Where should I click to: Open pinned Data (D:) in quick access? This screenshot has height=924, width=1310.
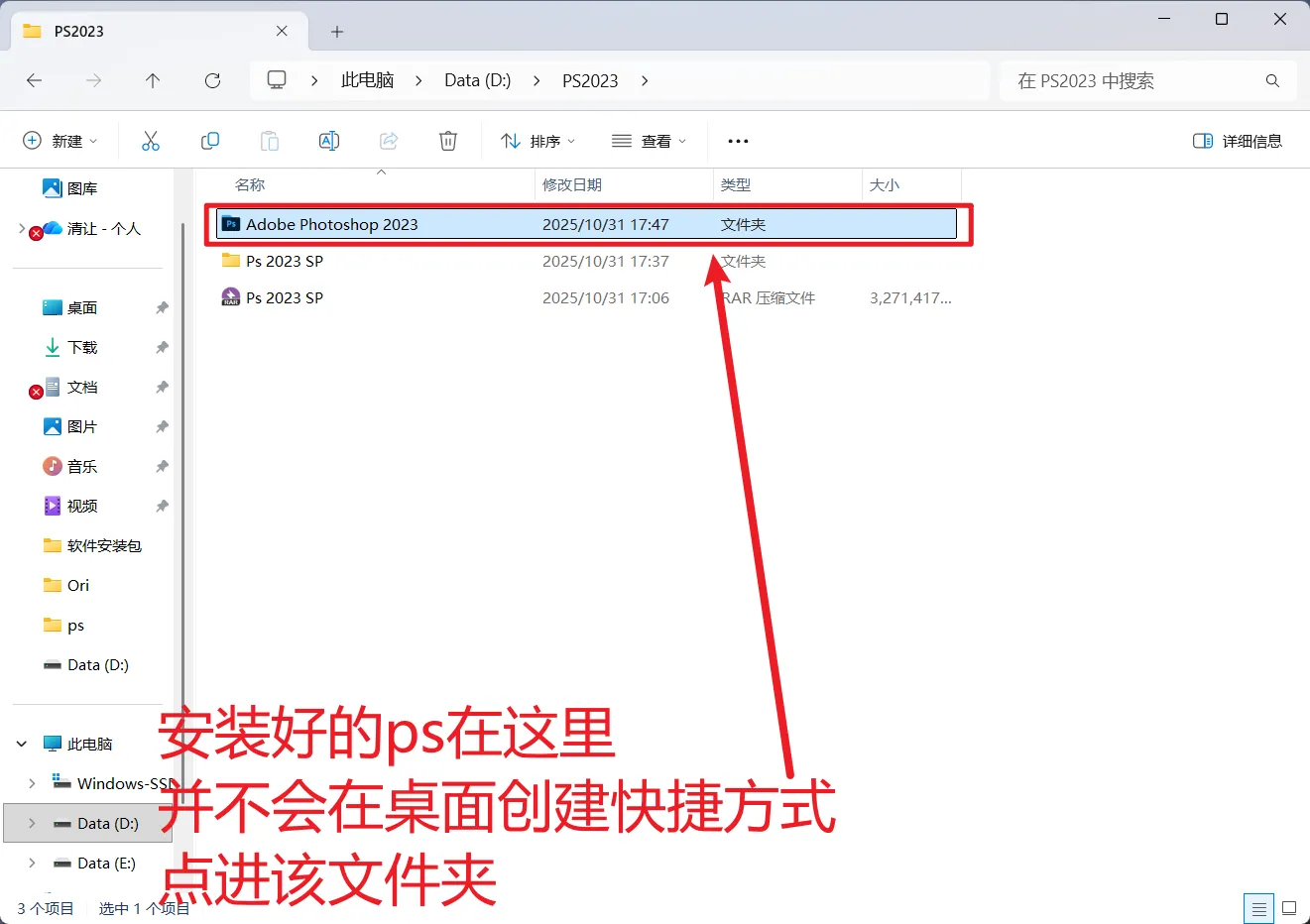click(x=85, y=664)
